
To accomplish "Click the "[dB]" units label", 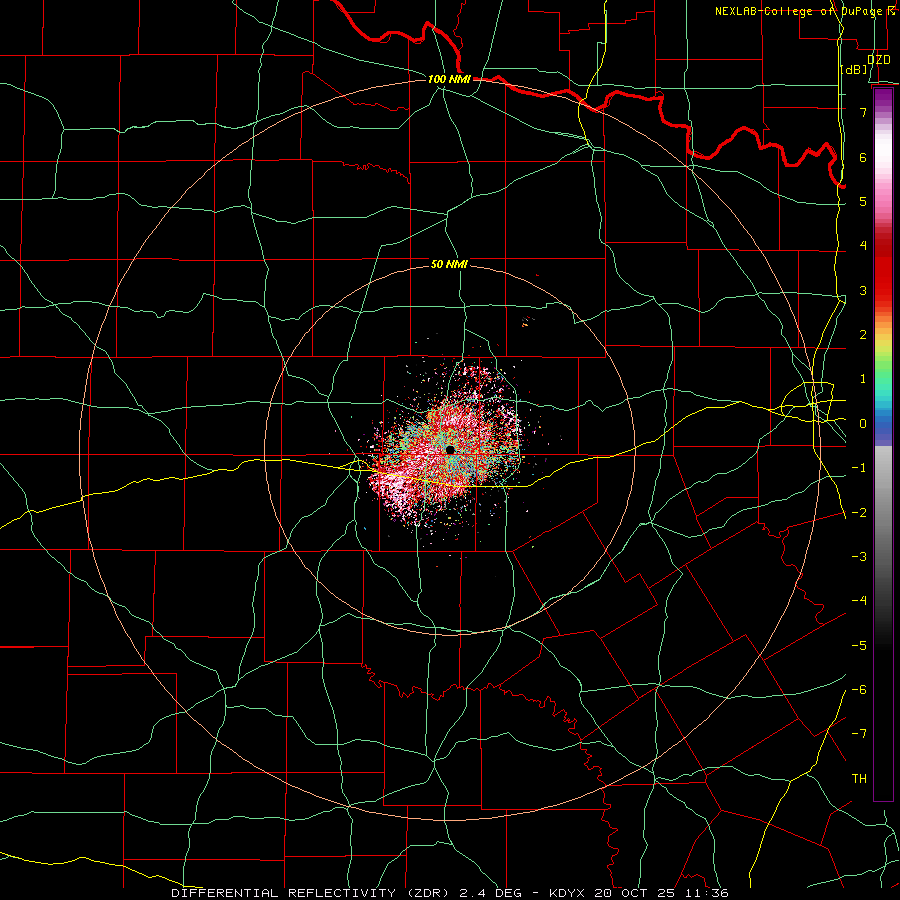I will pos(854,70).
